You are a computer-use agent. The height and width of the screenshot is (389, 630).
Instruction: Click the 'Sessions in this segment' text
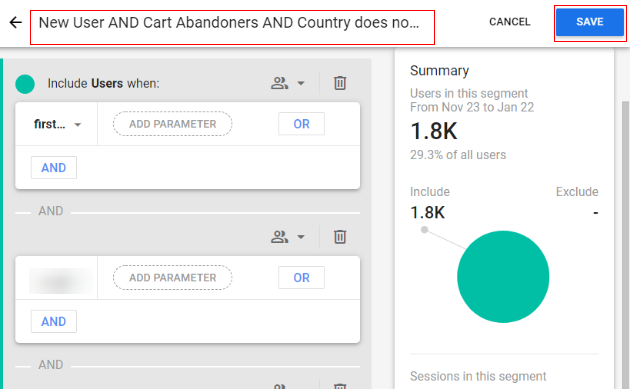478,376
